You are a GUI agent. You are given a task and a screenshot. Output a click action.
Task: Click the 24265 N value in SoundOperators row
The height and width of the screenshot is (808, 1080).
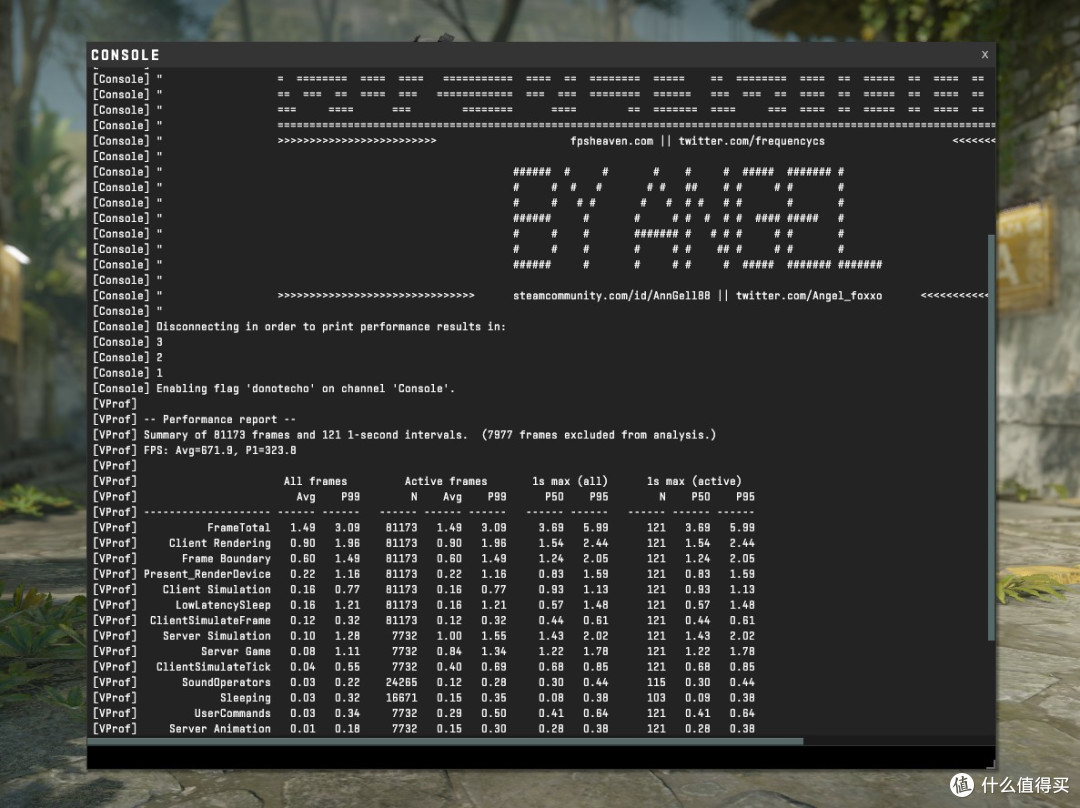[401, 683]
